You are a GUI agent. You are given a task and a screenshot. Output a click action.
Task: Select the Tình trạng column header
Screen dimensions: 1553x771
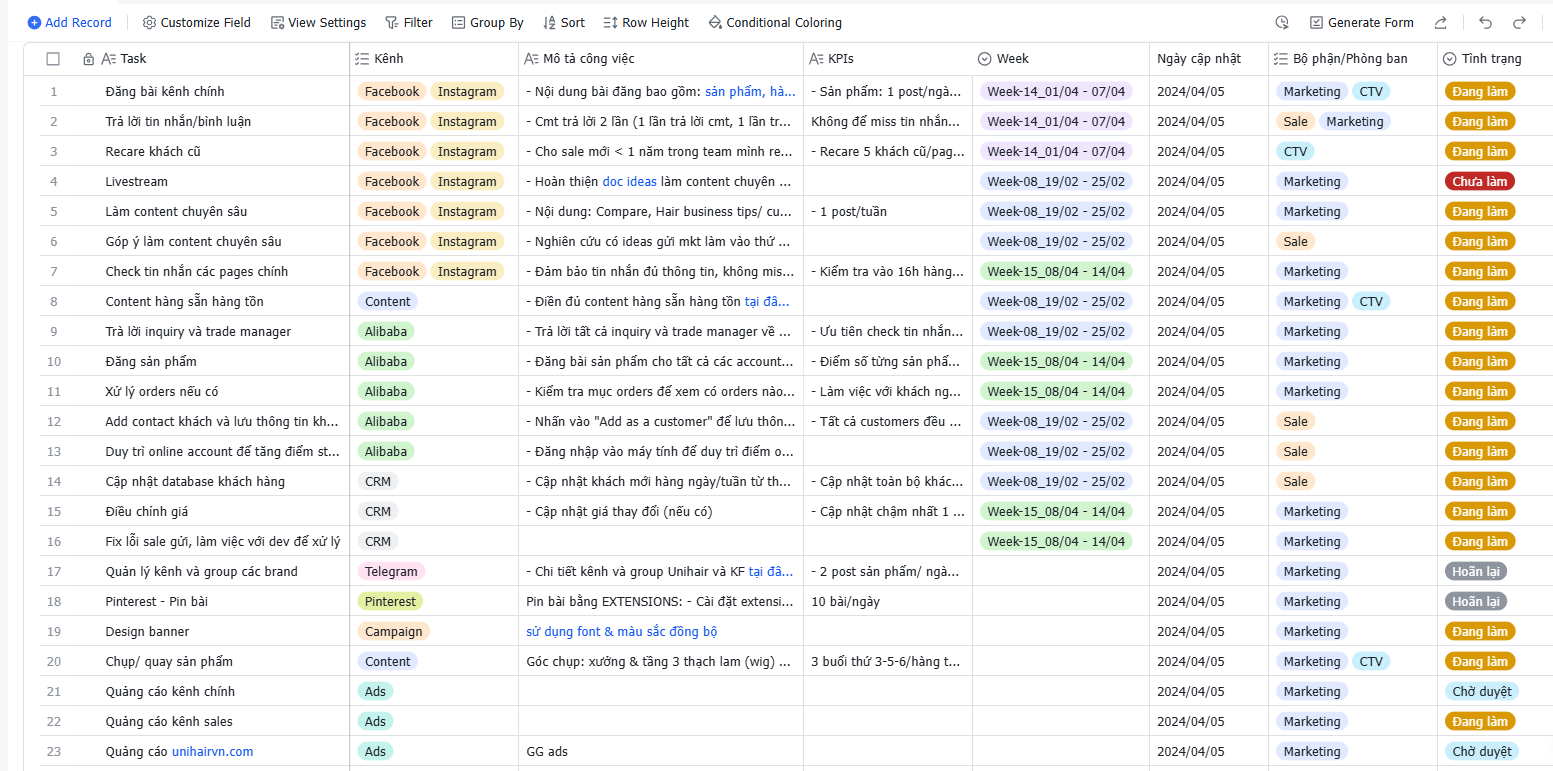click(1495, 59)
